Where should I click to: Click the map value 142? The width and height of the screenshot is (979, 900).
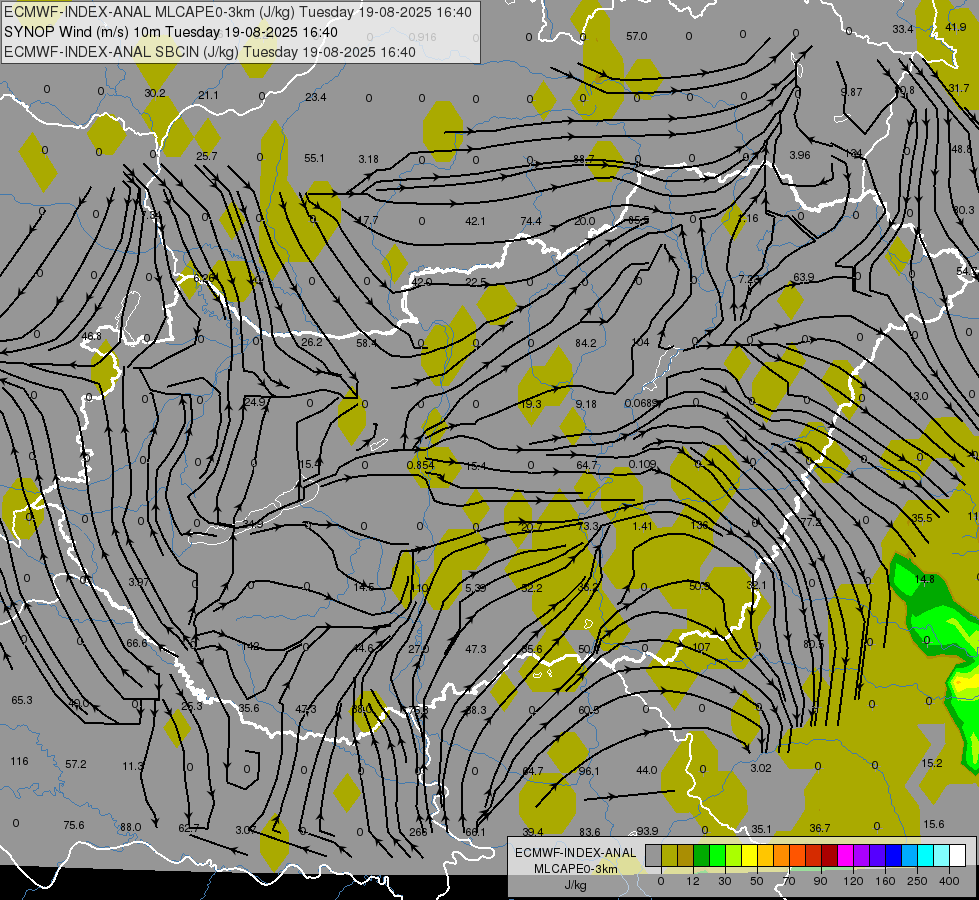coord(251,646)
